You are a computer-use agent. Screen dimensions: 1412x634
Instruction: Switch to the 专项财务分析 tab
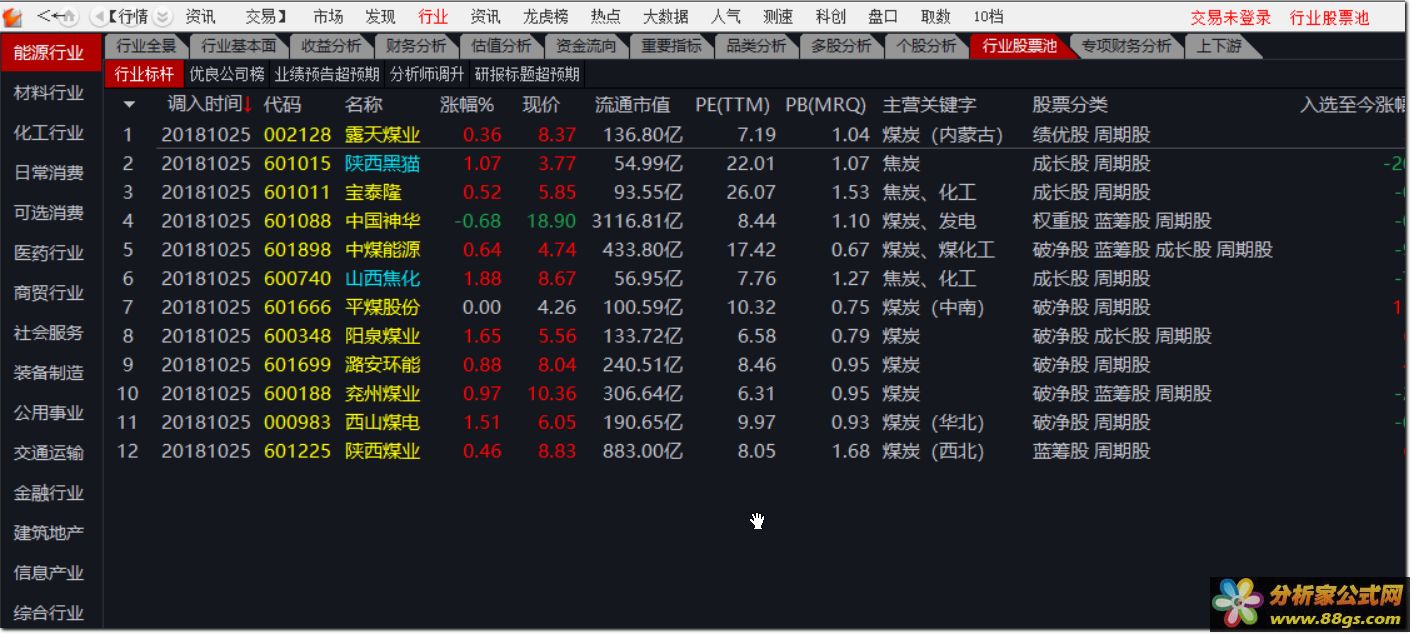coord(1126,46)
